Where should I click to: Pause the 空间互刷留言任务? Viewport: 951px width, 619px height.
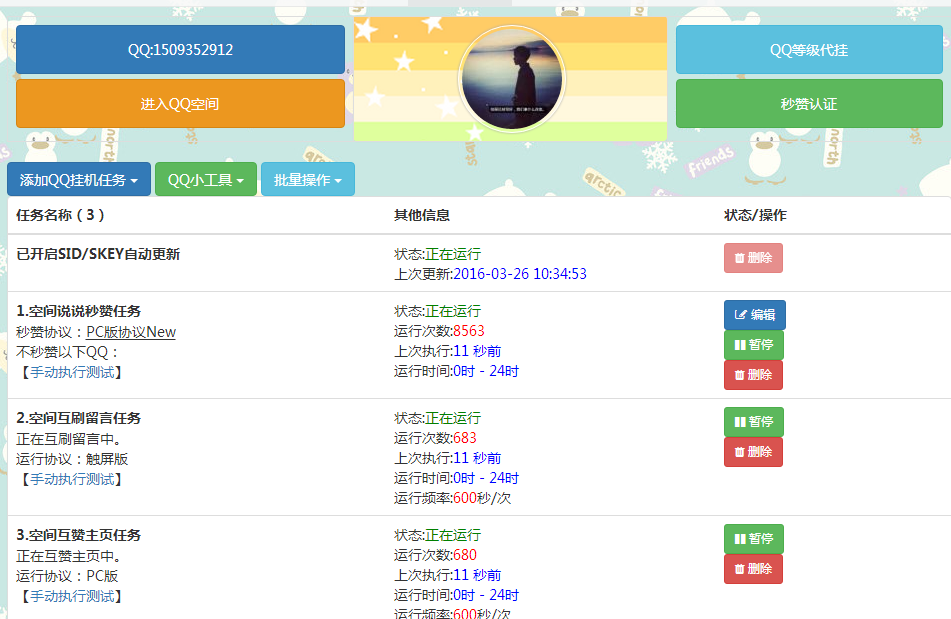(753, 422)
